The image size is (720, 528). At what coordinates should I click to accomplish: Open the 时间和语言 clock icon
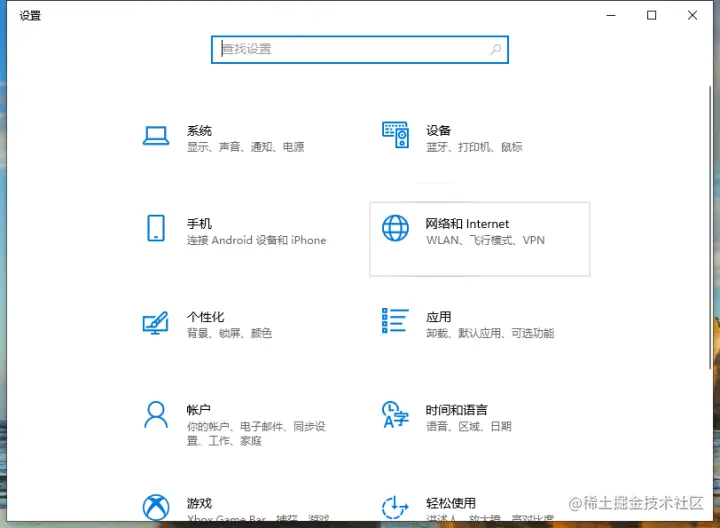tap(395, 415)
